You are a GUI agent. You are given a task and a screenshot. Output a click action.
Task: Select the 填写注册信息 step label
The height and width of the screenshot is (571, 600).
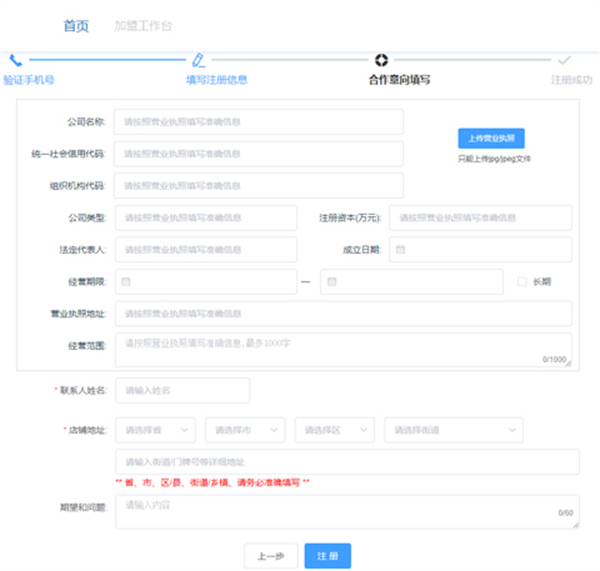(217, 80)
